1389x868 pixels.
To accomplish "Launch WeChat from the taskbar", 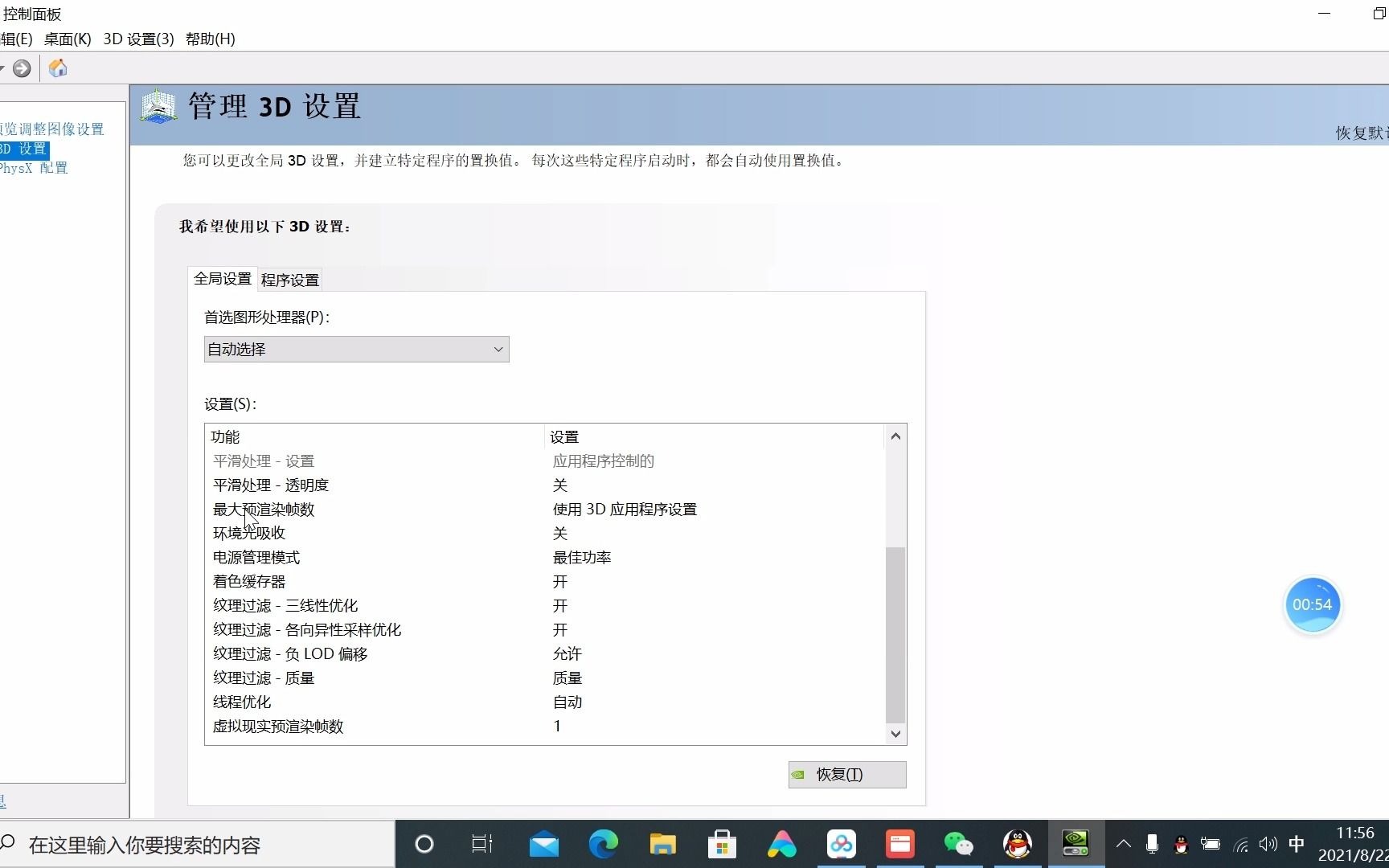I will [958, 844].
